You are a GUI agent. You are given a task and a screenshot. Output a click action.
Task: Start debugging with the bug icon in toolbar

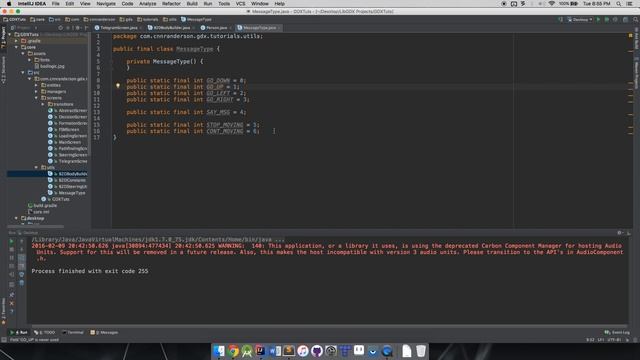(x=607, y=20)
